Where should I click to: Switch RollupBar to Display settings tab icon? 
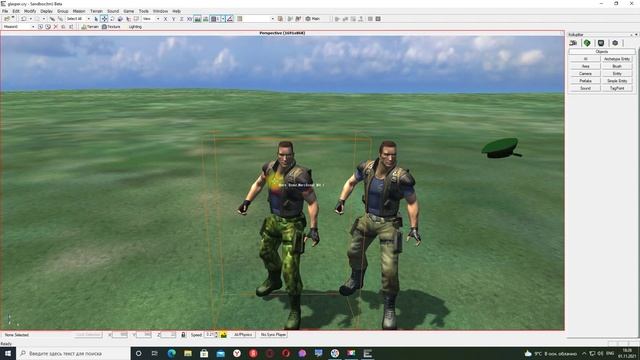point(601,43)
